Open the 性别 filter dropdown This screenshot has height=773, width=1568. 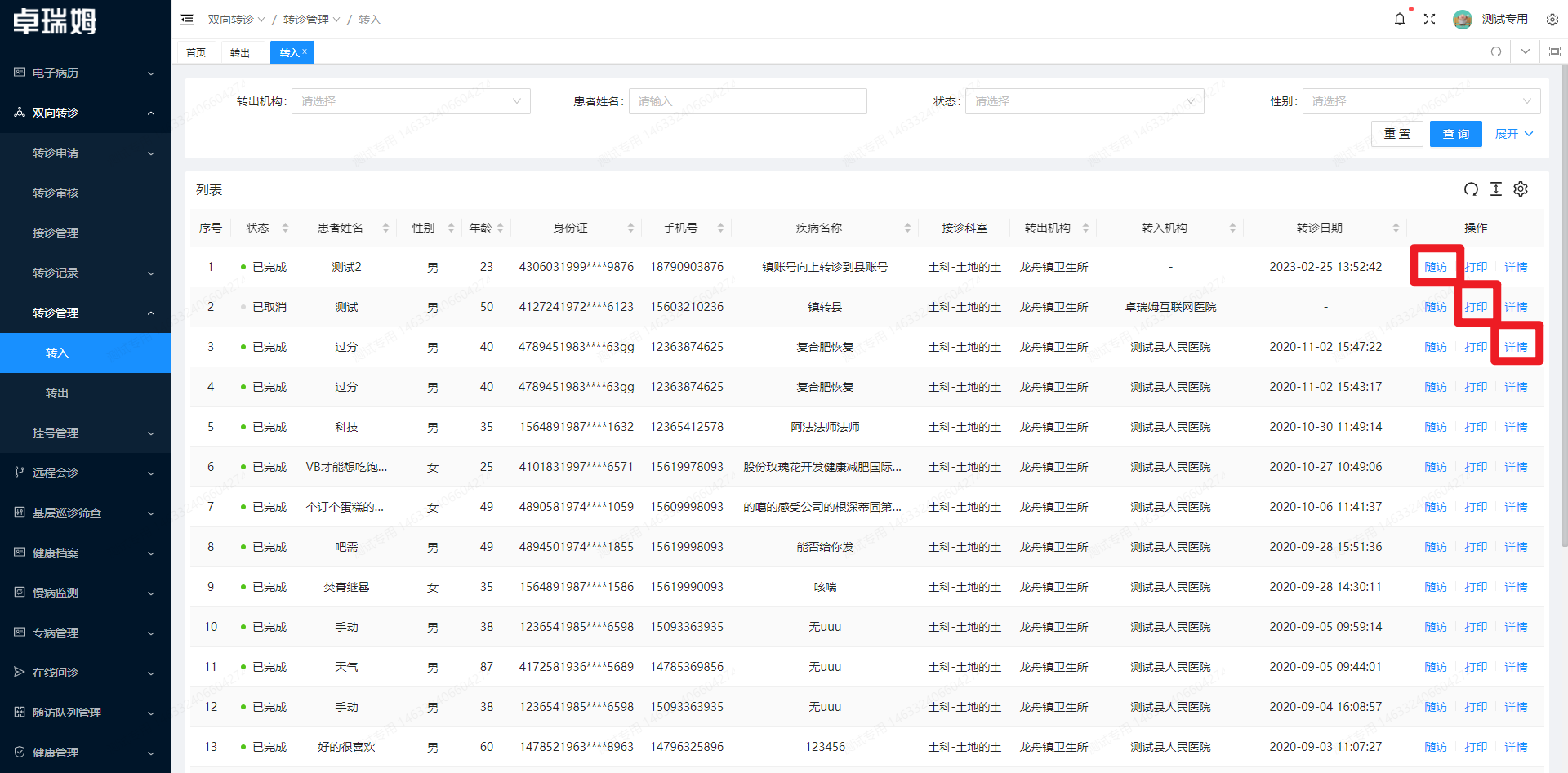click(x=1420, y=101)
